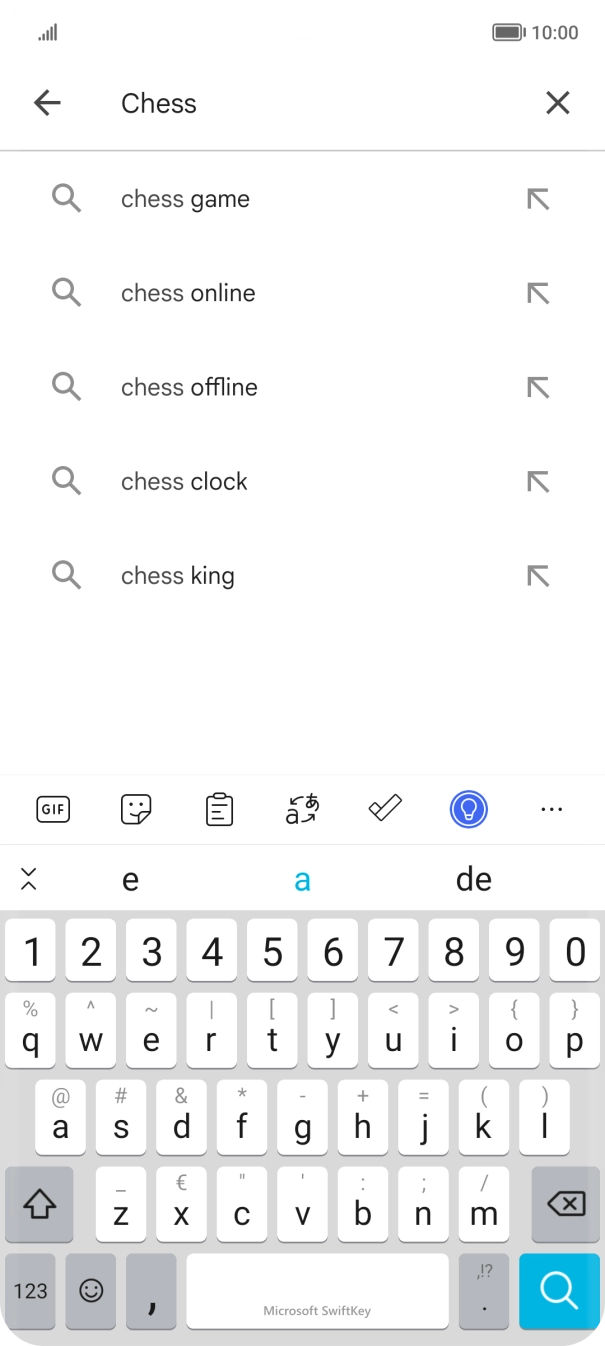The width and height of the screenshot is (605, 1346).
Task: Tap the search magnifier beside chess clock
Action: coord(67,481)
